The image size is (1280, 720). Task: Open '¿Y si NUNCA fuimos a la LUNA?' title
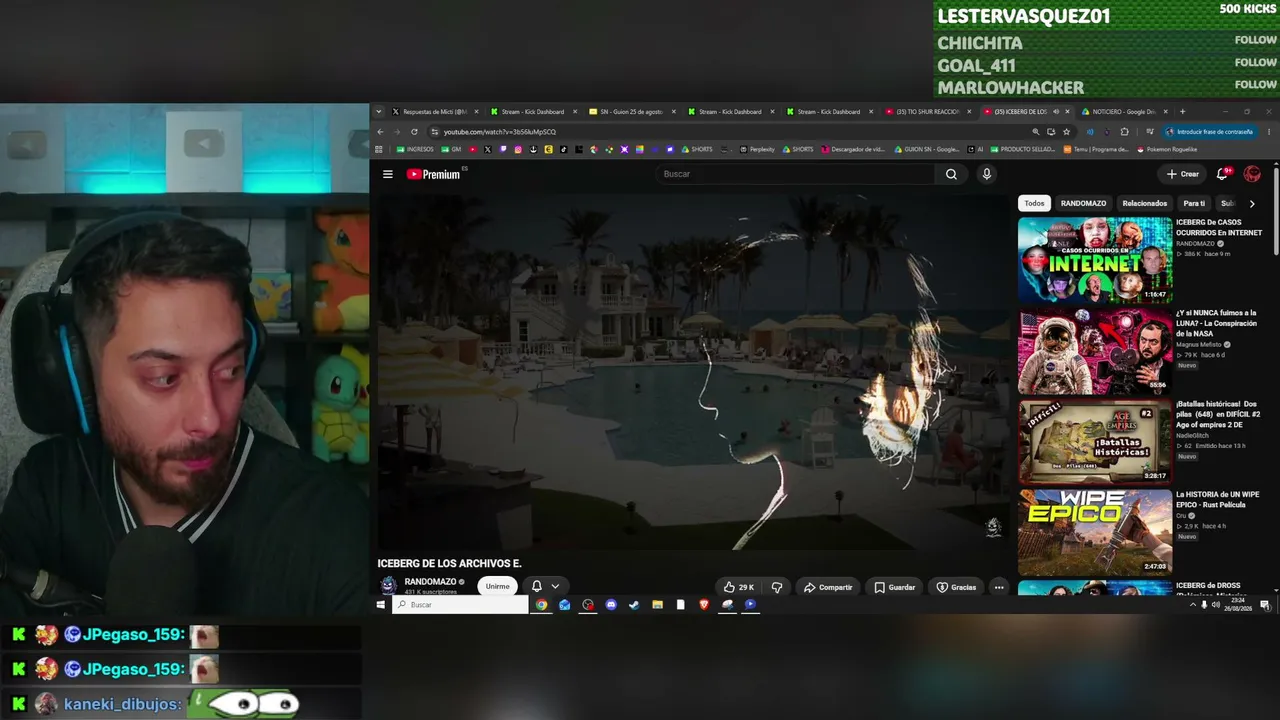(1216, 323)
